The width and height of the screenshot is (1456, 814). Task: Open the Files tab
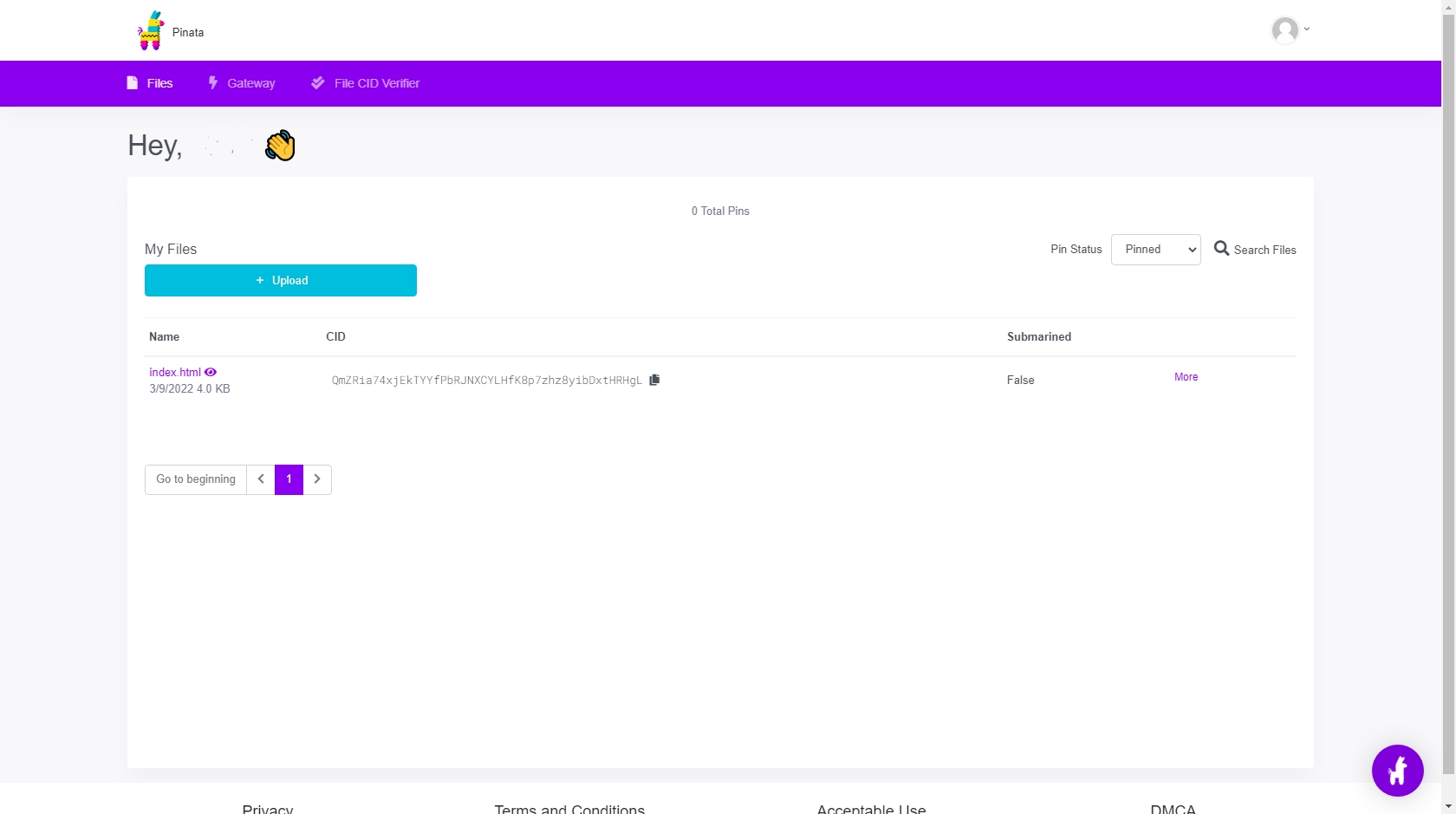click(159, 83)
